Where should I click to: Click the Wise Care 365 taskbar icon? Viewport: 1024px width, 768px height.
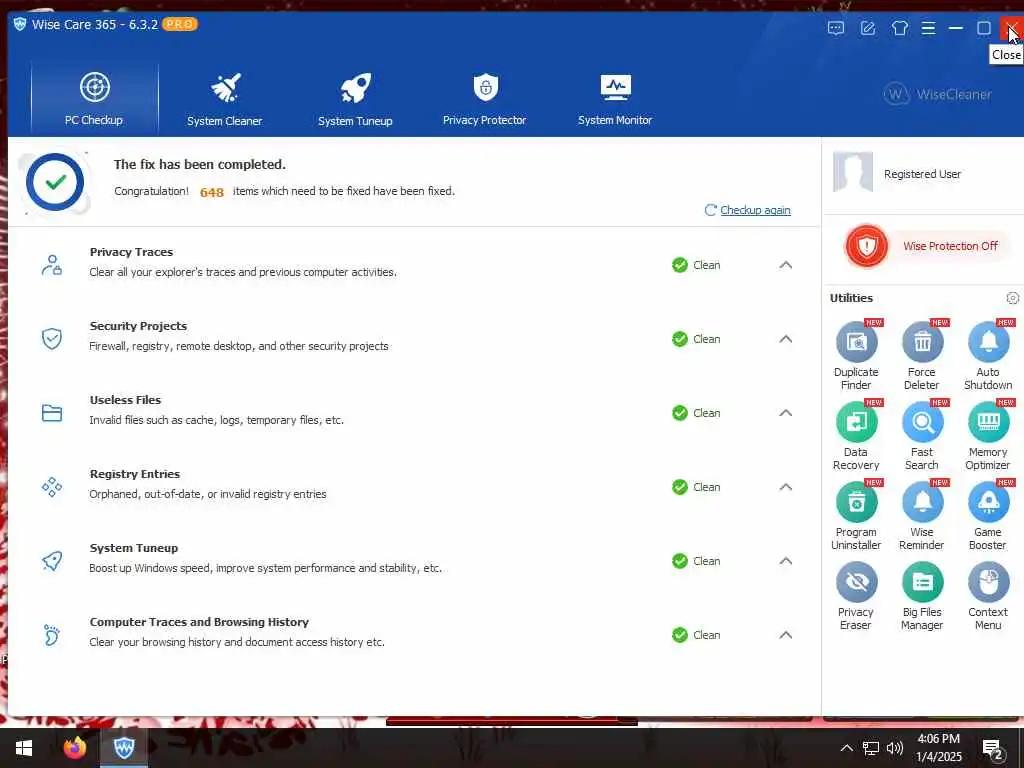[x=123, y=747]
